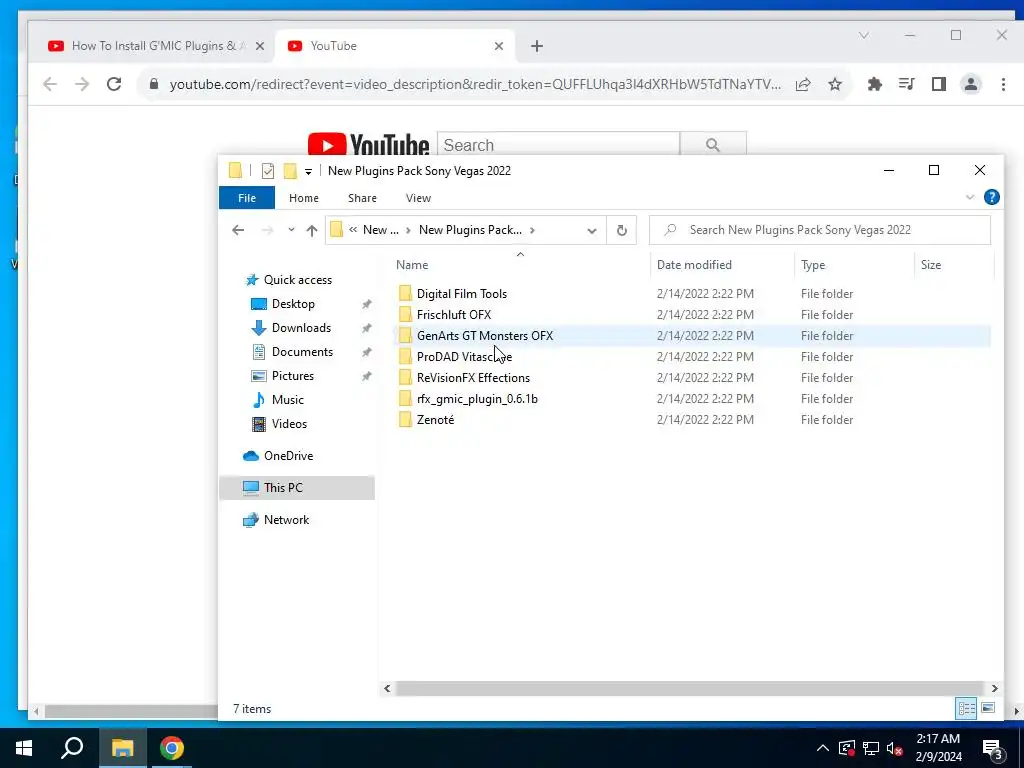Viewport: 1024px width, 768px height.
Task: Open the Share ribbon tab
Action: (362, 198)
